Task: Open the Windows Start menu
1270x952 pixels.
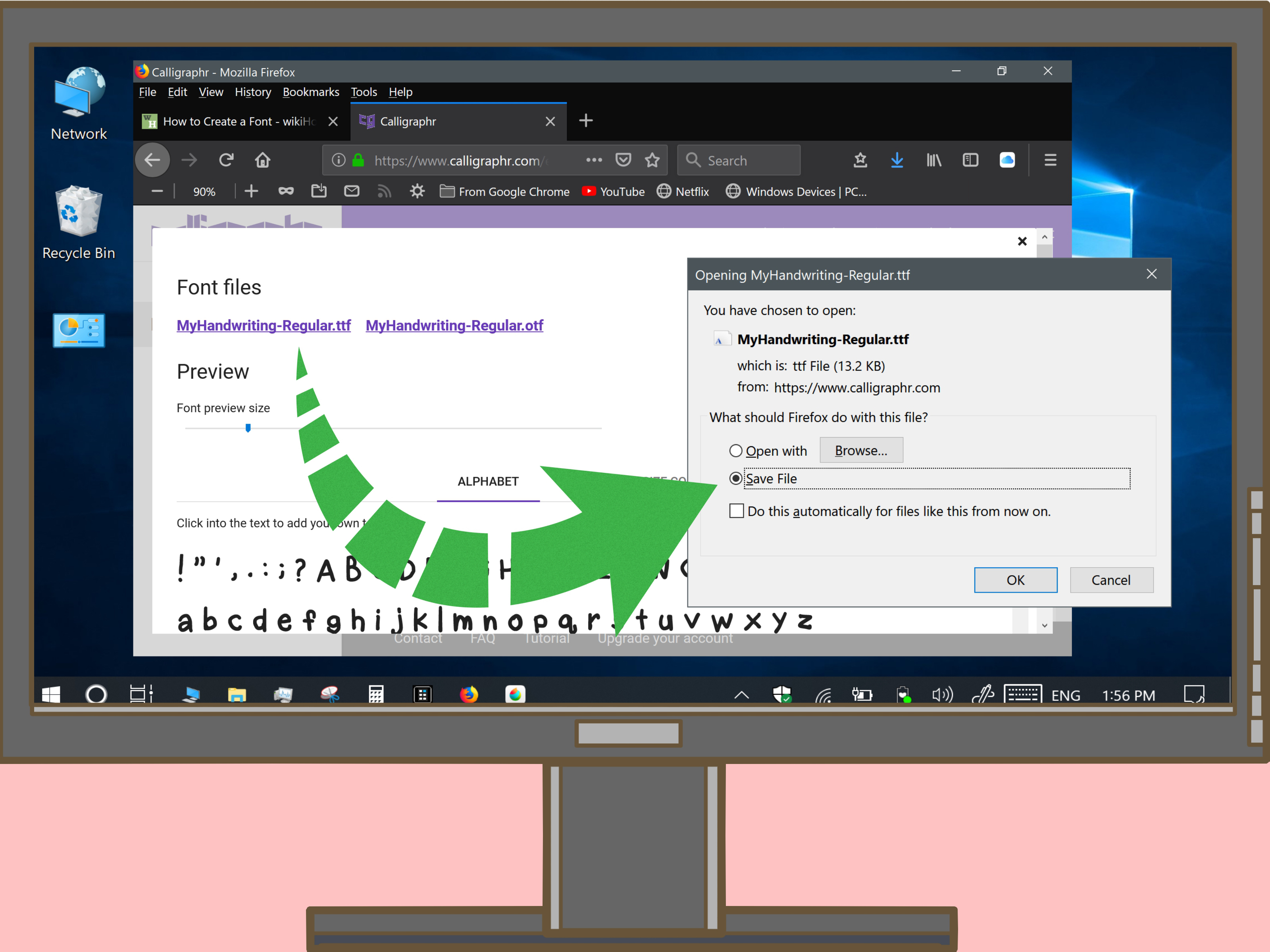Action: [x=51, y=695]
